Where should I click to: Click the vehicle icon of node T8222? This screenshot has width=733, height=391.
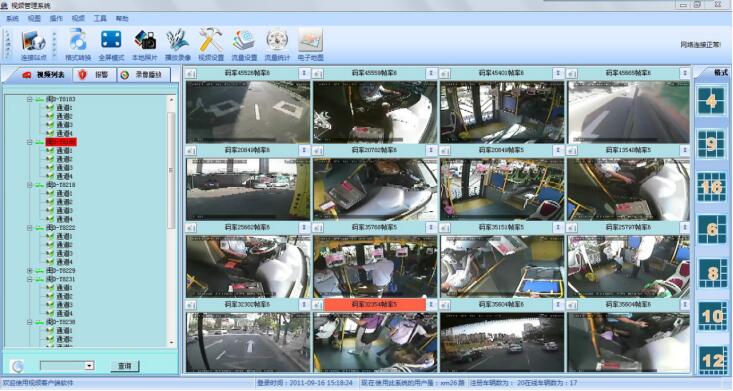40,228
